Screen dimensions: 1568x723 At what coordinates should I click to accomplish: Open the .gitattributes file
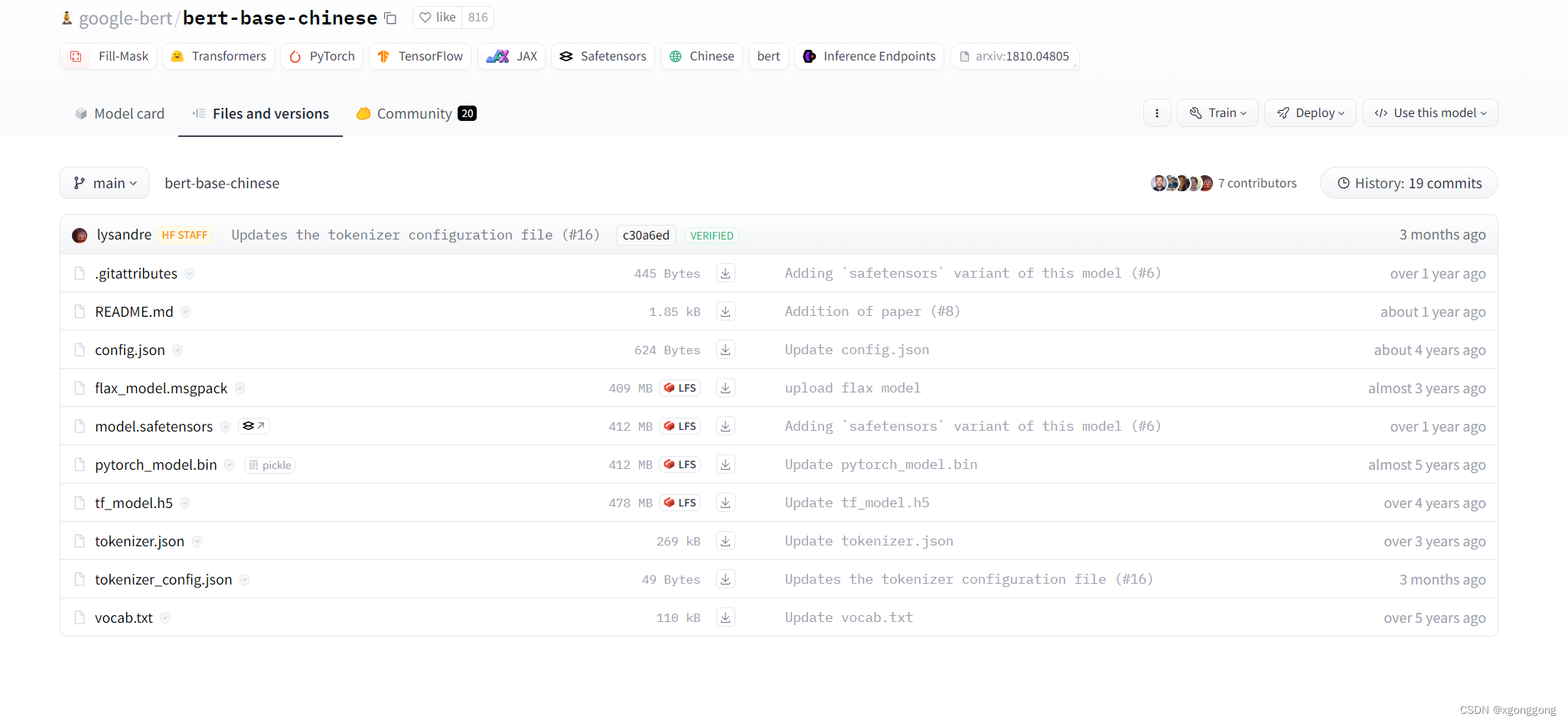(136, 274)
